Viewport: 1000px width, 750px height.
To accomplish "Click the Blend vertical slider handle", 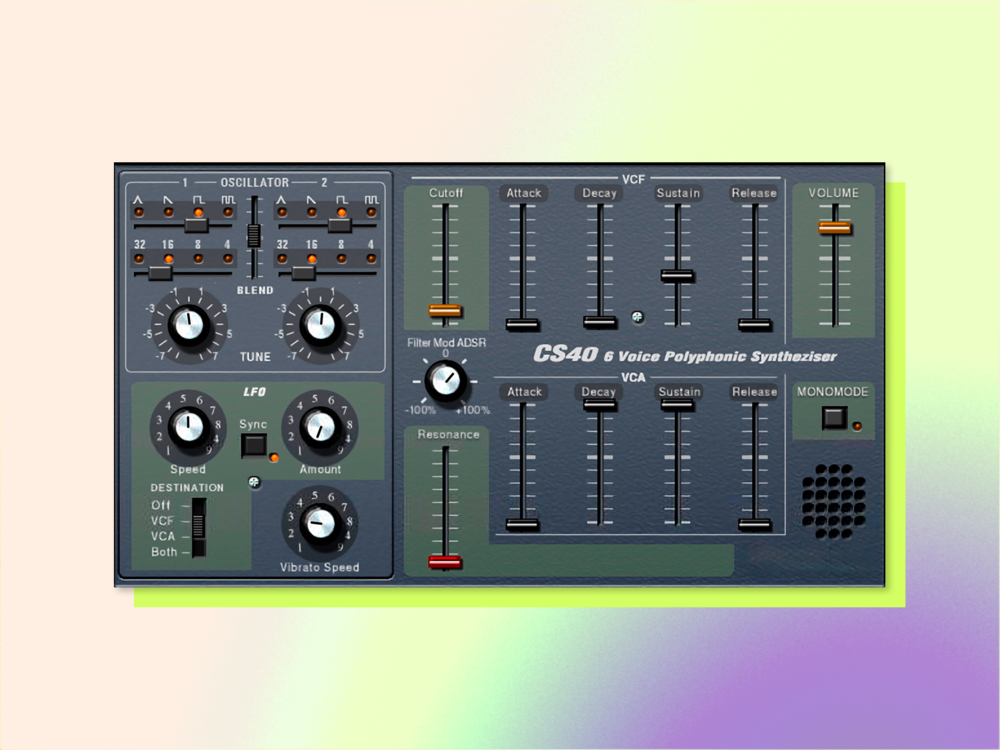I will [x=254, y=236].
